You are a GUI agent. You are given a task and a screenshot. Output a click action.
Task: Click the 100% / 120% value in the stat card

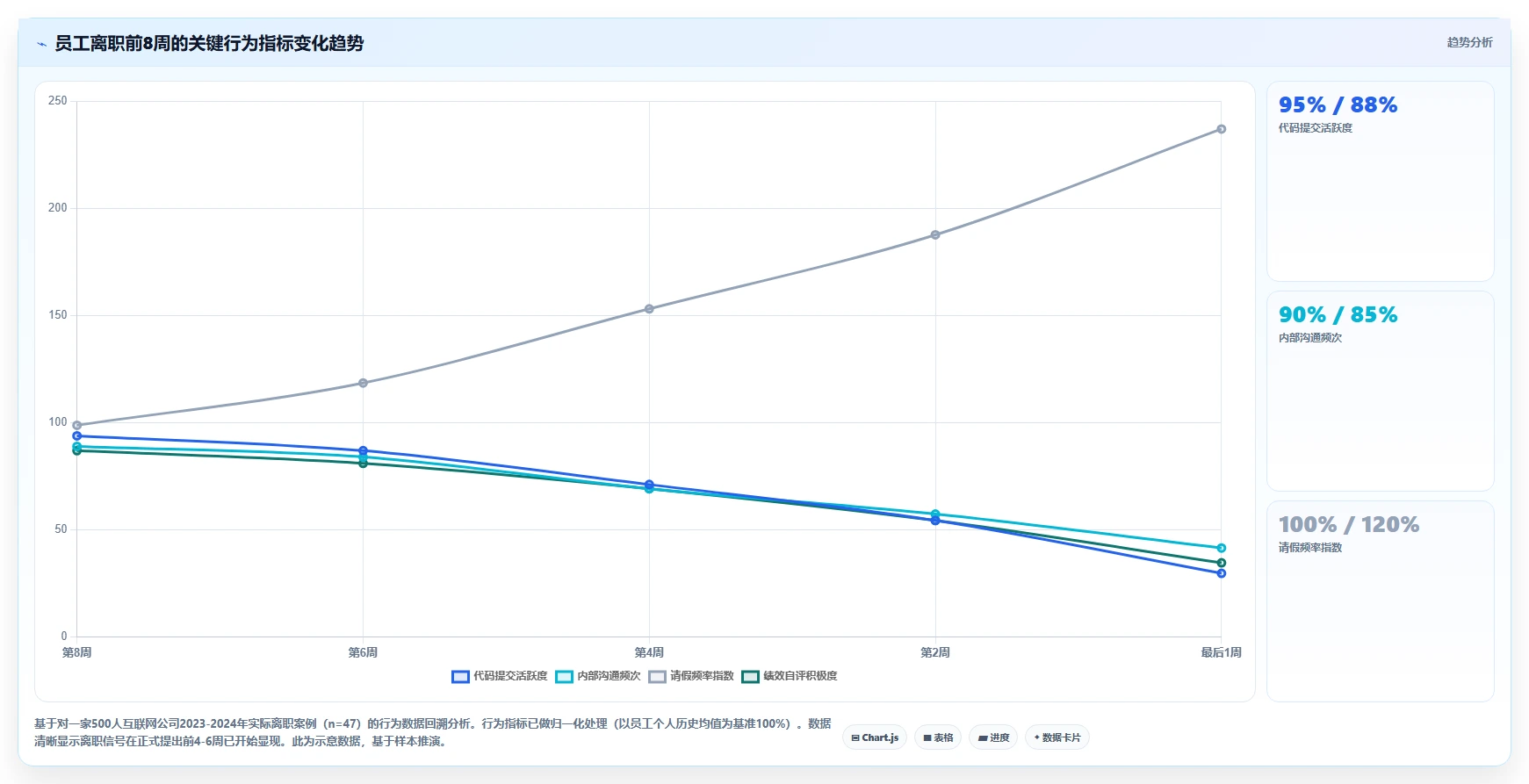coord(1349,524)
